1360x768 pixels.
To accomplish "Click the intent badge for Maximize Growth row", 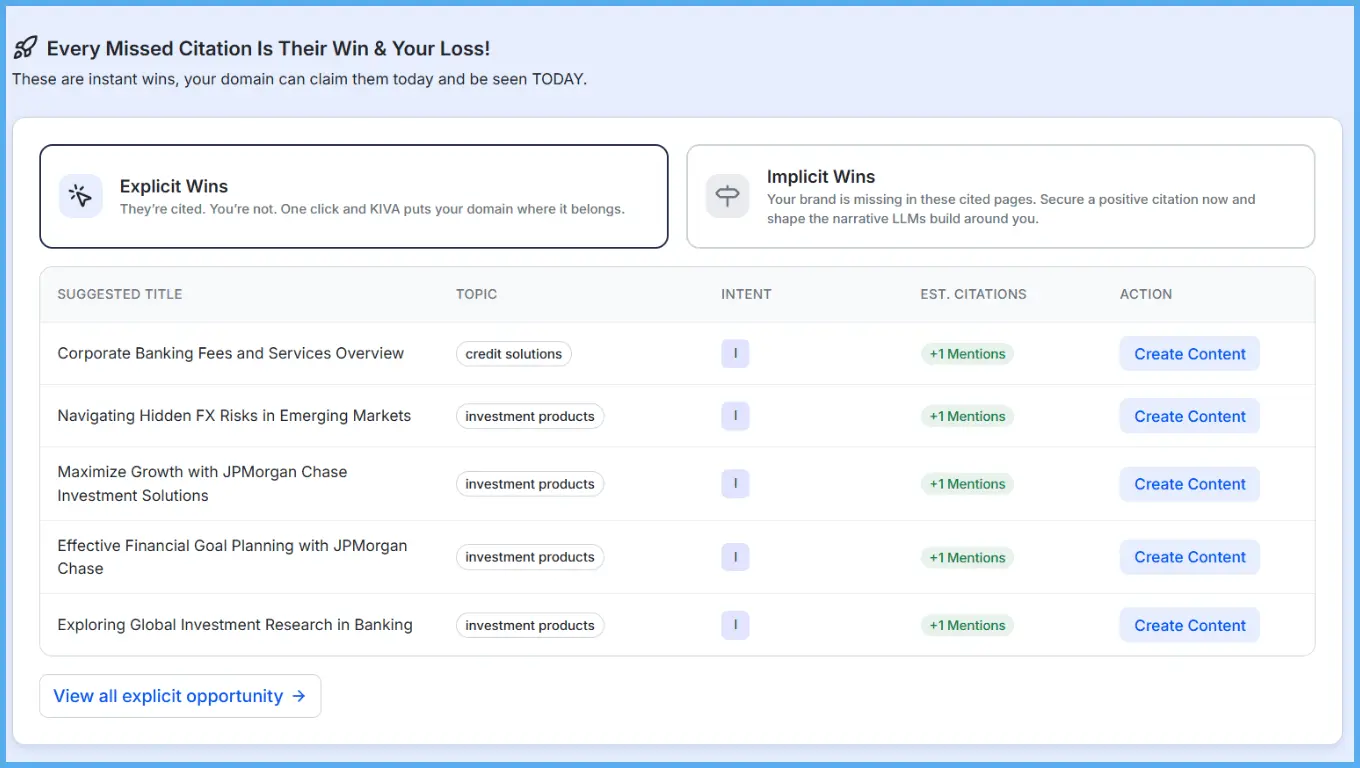I will point(735,483).
